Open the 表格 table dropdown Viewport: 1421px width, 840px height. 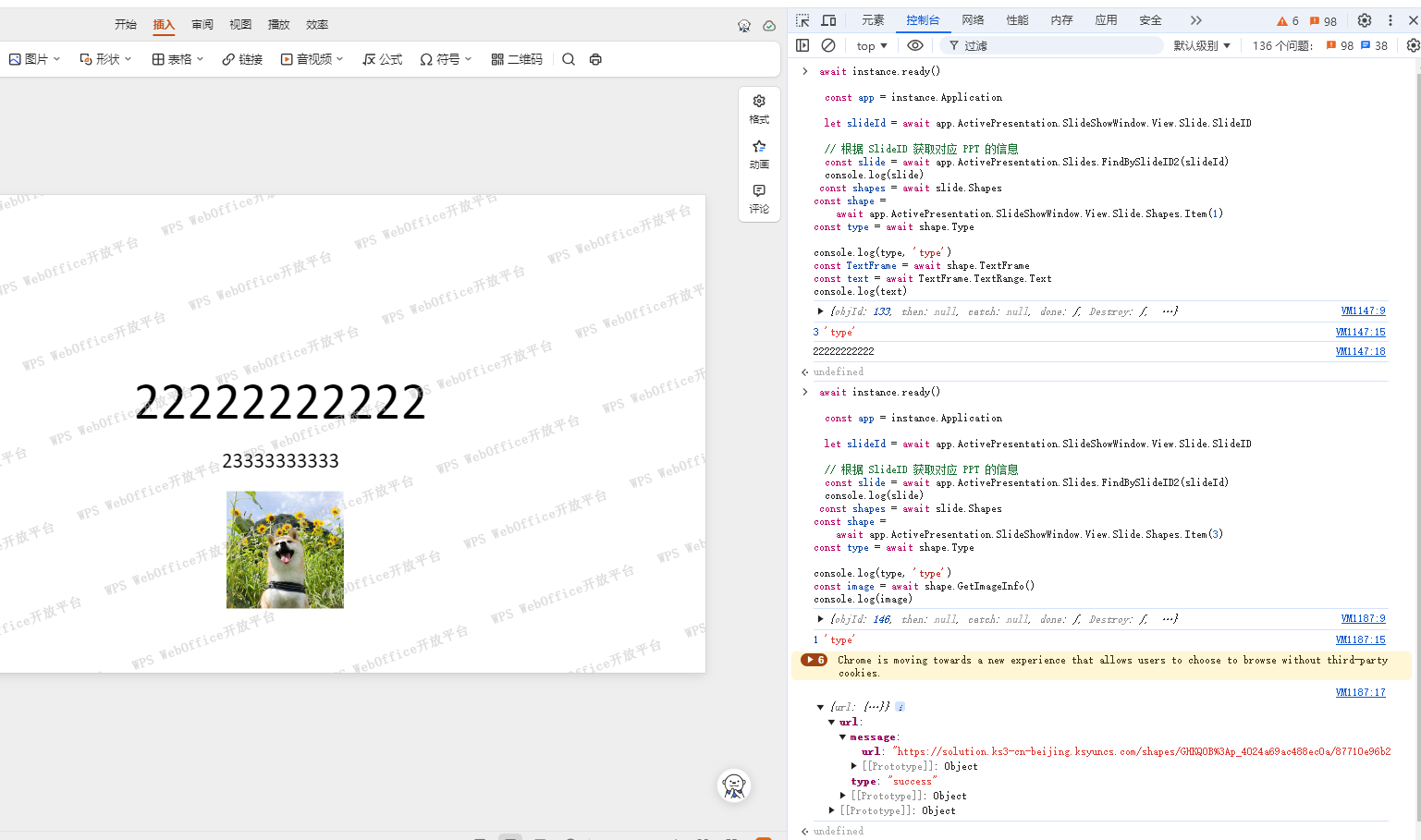(x=178, y=59)
